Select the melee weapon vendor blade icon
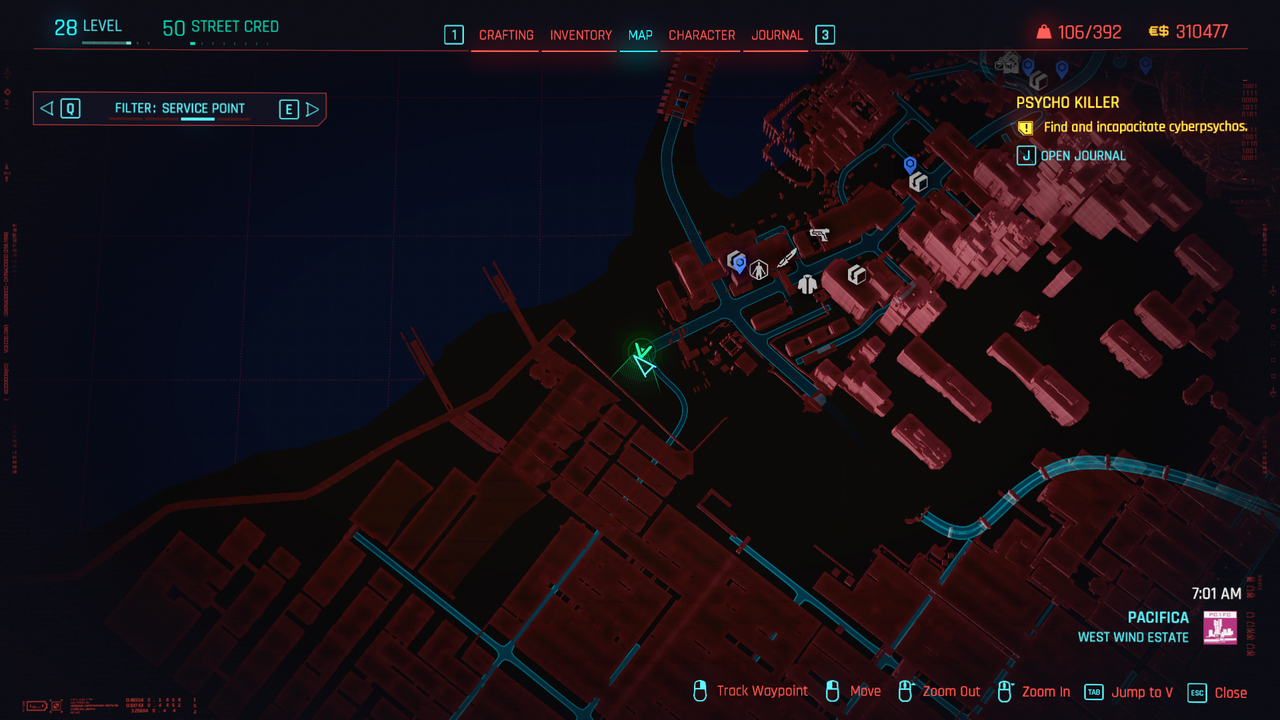The height and width of the screenshot is (720, 1280). (787, 258)
